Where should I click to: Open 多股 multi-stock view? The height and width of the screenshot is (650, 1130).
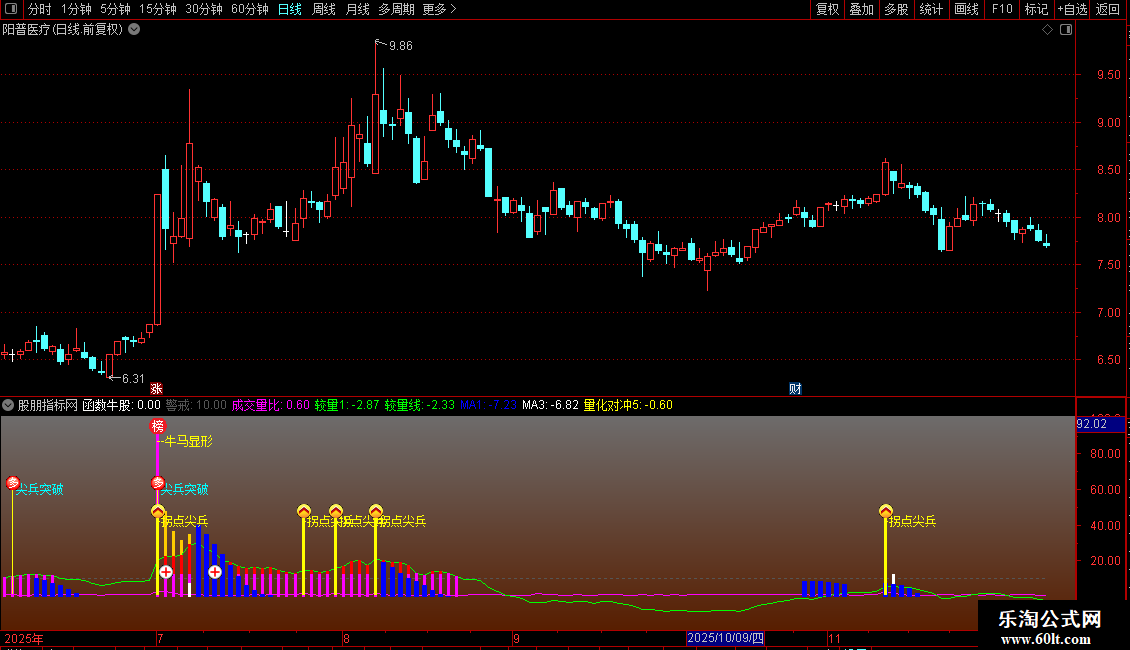coord(896,9)
